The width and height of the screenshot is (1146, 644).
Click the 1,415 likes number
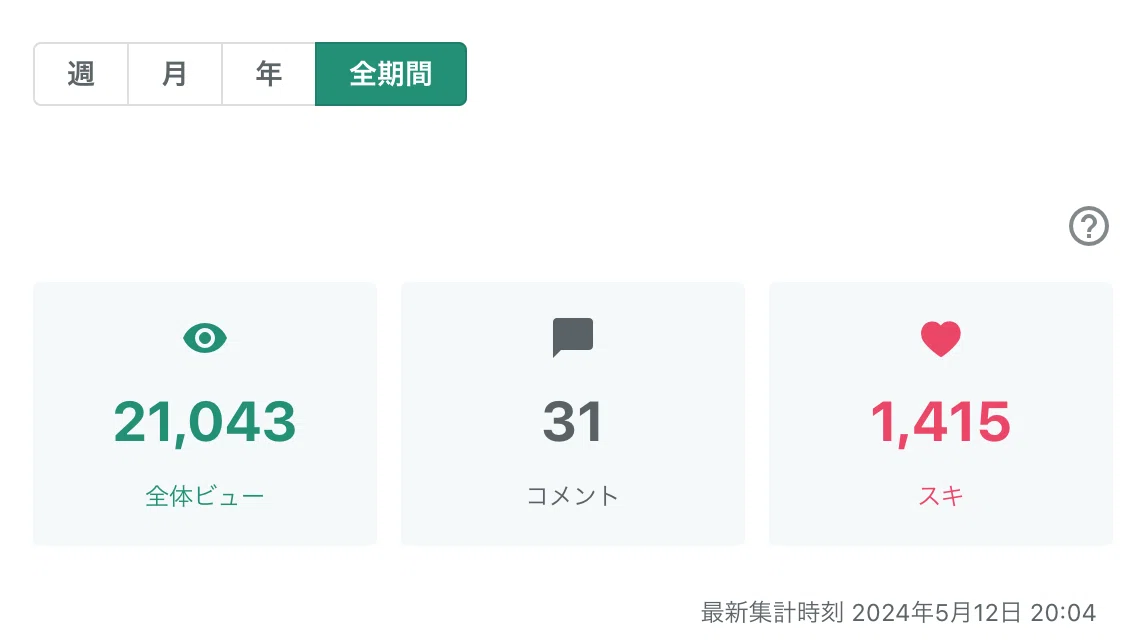(x=941, y=422)
